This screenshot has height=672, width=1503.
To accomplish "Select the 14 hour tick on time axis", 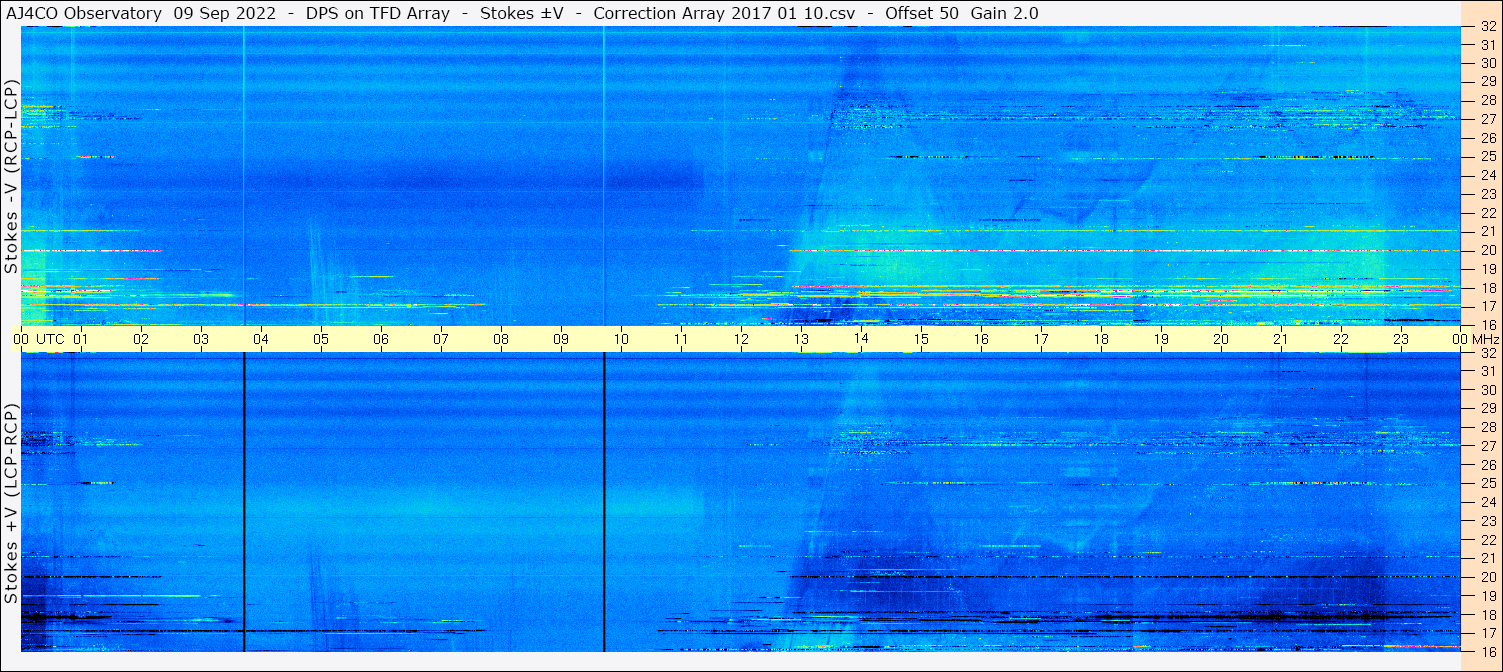I will tap(861, 339).
